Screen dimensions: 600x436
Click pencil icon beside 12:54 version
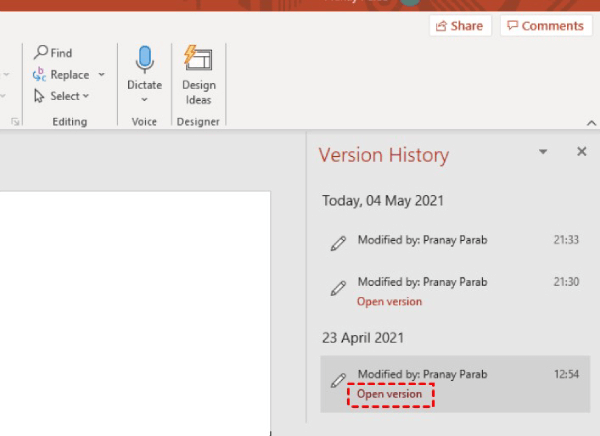pyautogui.click(x=338, y=380)
